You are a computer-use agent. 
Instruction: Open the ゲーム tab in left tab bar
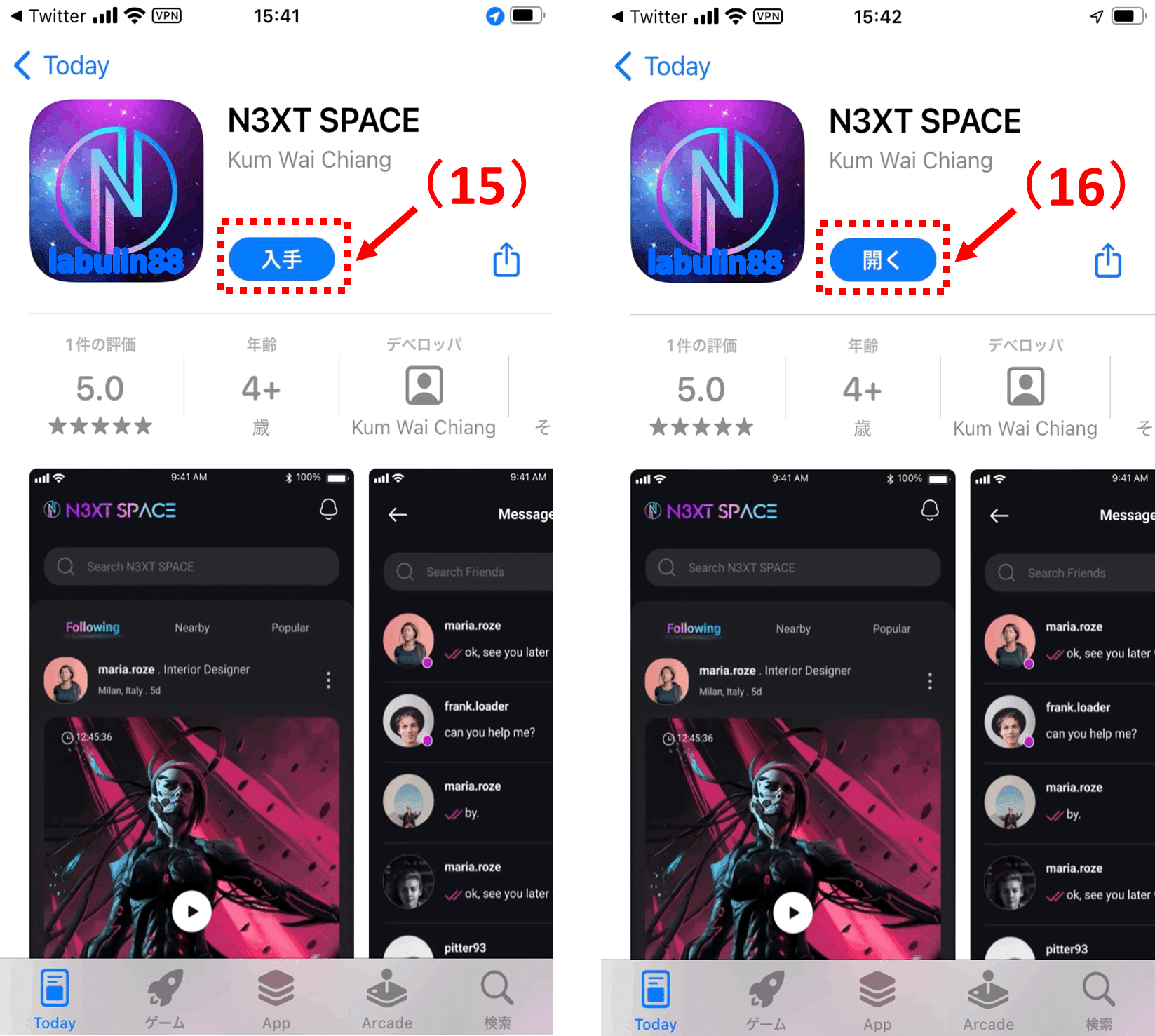165,999
